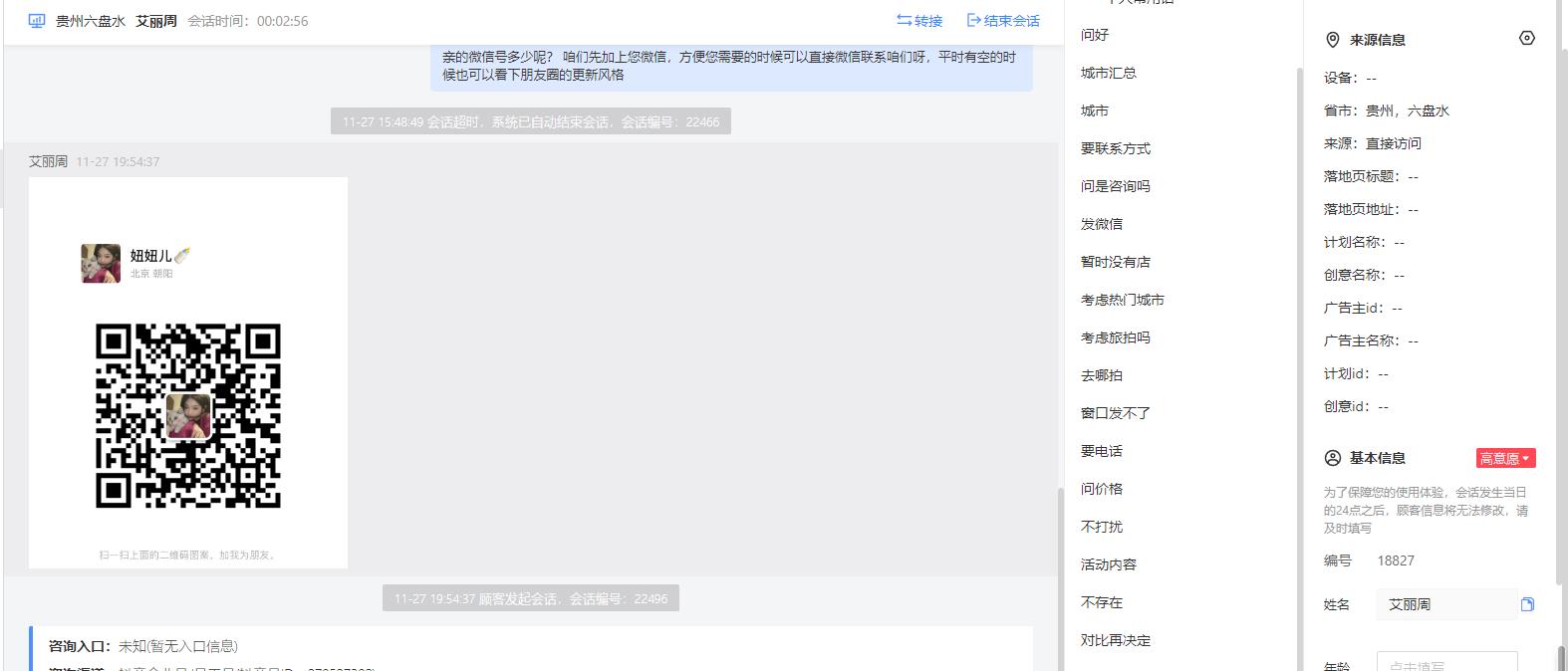Click the 创意名称 field row
Image resolution: width=1568 pixels, height=671 pixels.
pyautogui.click(x=1364, y=275)
